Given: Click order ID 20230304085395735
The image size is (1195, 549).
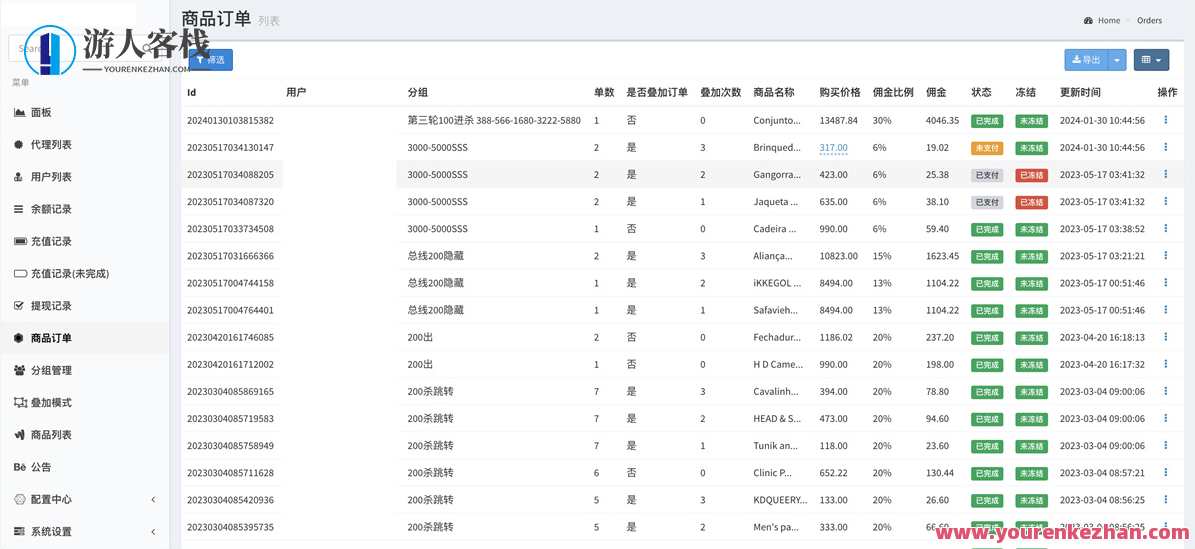Looking at the screenshot, I should (x=230, y=528).
